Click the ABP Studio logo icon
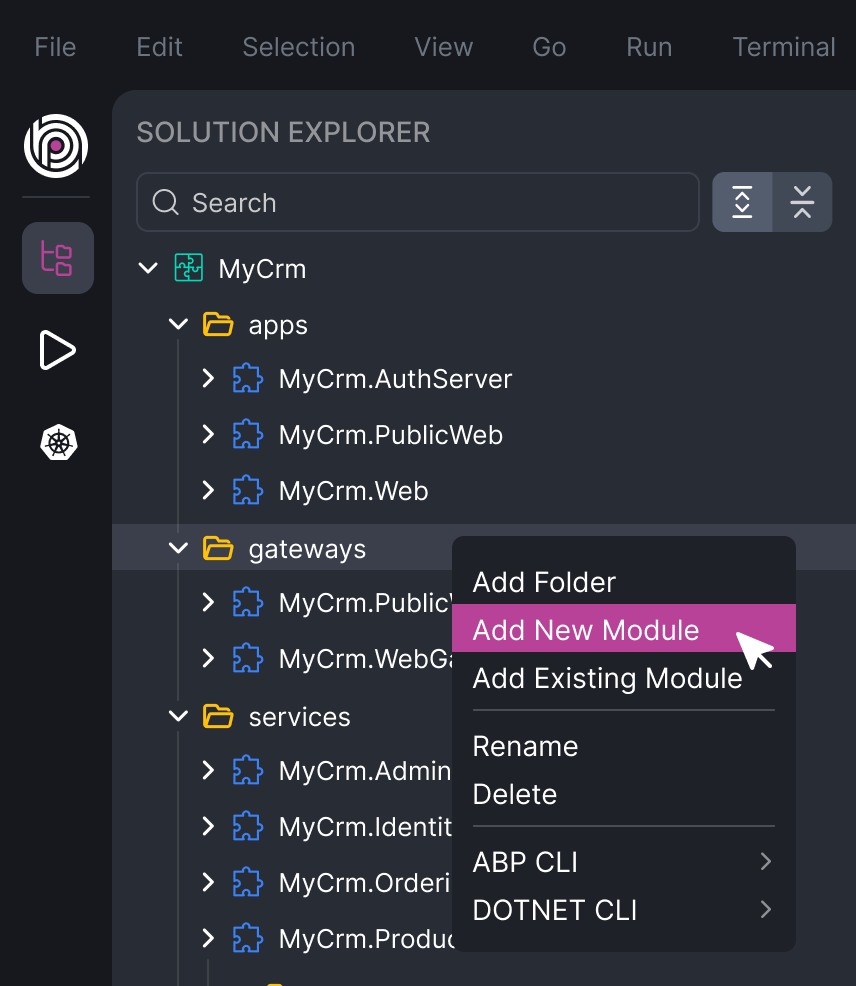856x986 pixels. coord(56,146)
